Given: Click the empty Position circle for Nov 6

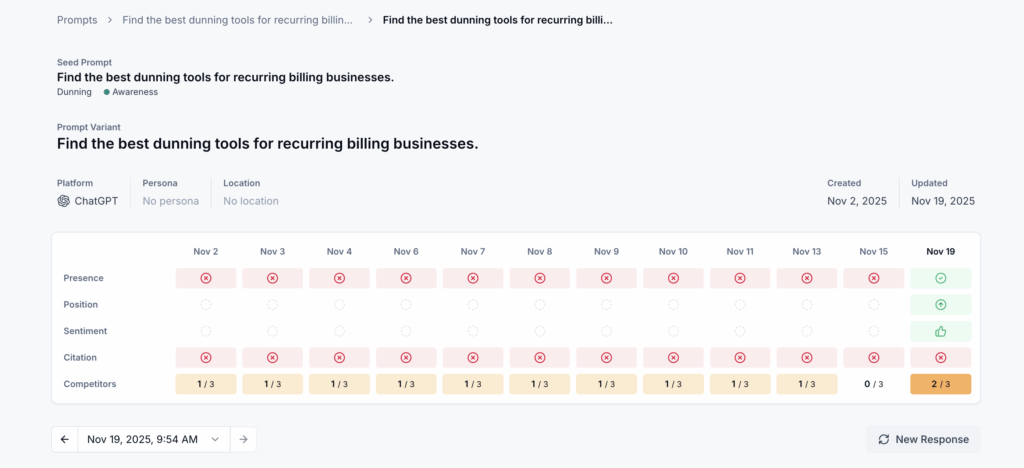Looking at the screenshot, I should tap(406, 305).
